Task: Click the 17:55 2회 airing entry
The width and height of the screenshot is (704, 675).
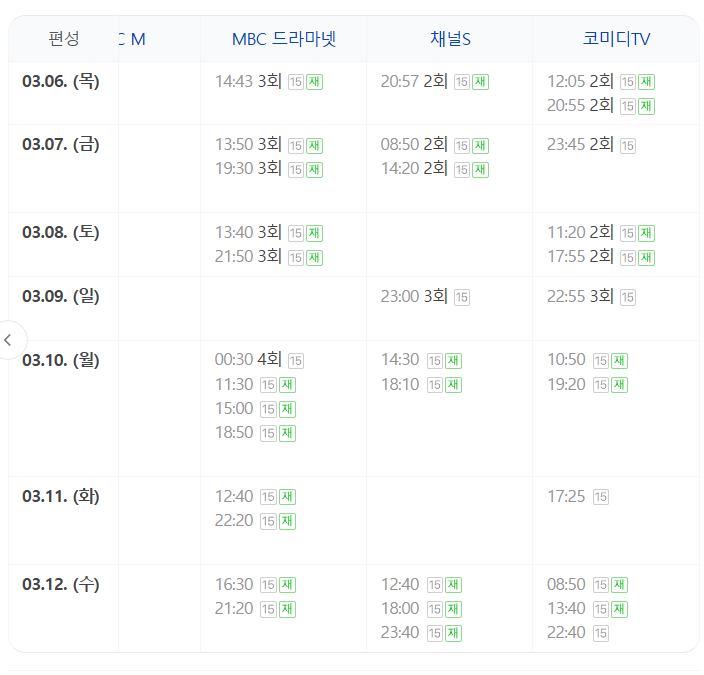Action: click(580, 256)
